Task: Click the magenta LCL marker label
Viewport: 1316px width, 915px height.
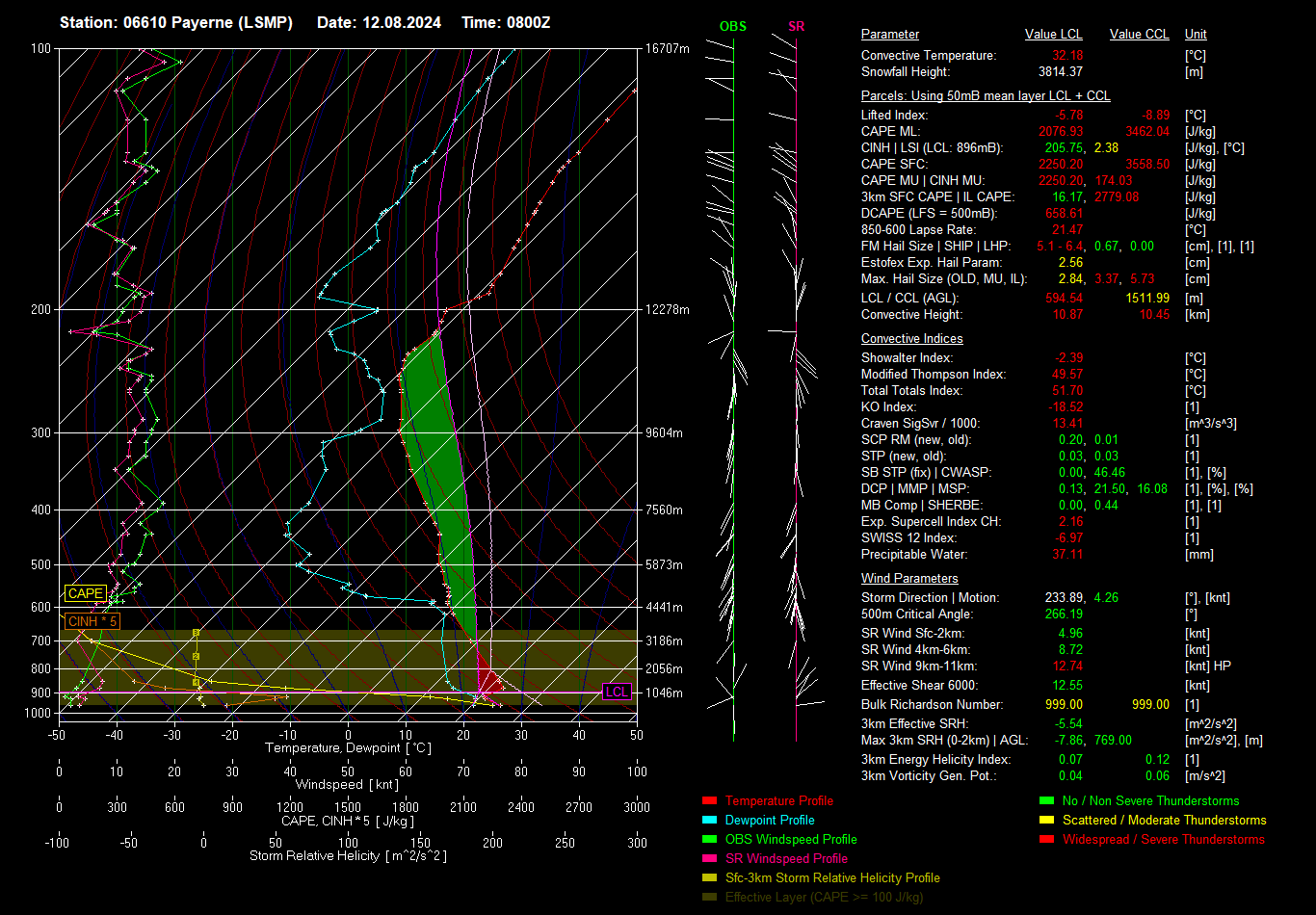Action: (x=617, y=692)
